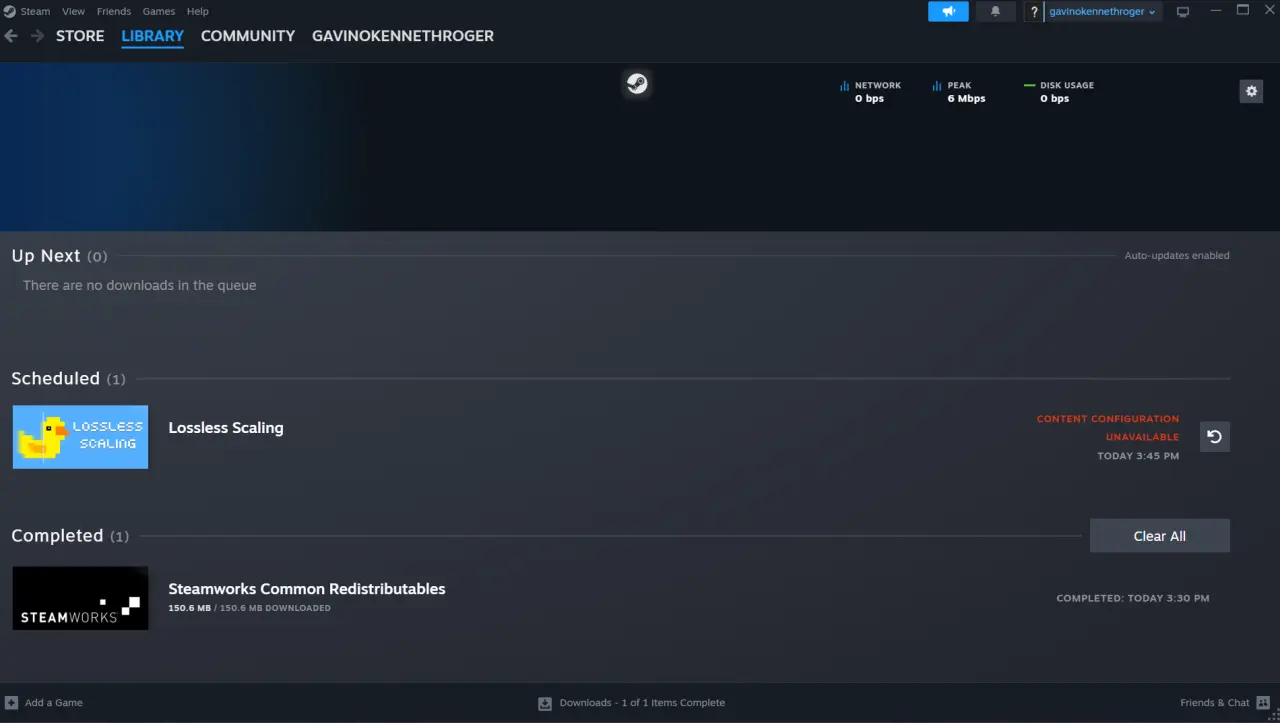Open the Friends menu
This screenshot has height=723, width=1280.
point(114,11)
